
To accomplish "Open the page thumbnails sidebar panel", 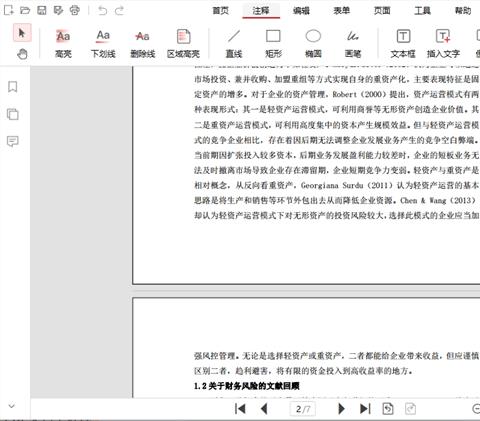I will point(13,114).
